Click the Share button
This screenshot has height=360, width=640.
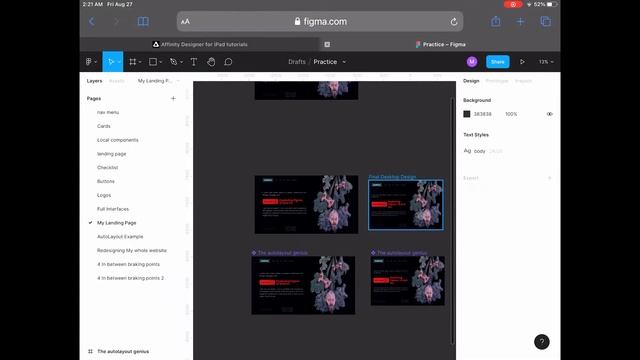point(498,62)
